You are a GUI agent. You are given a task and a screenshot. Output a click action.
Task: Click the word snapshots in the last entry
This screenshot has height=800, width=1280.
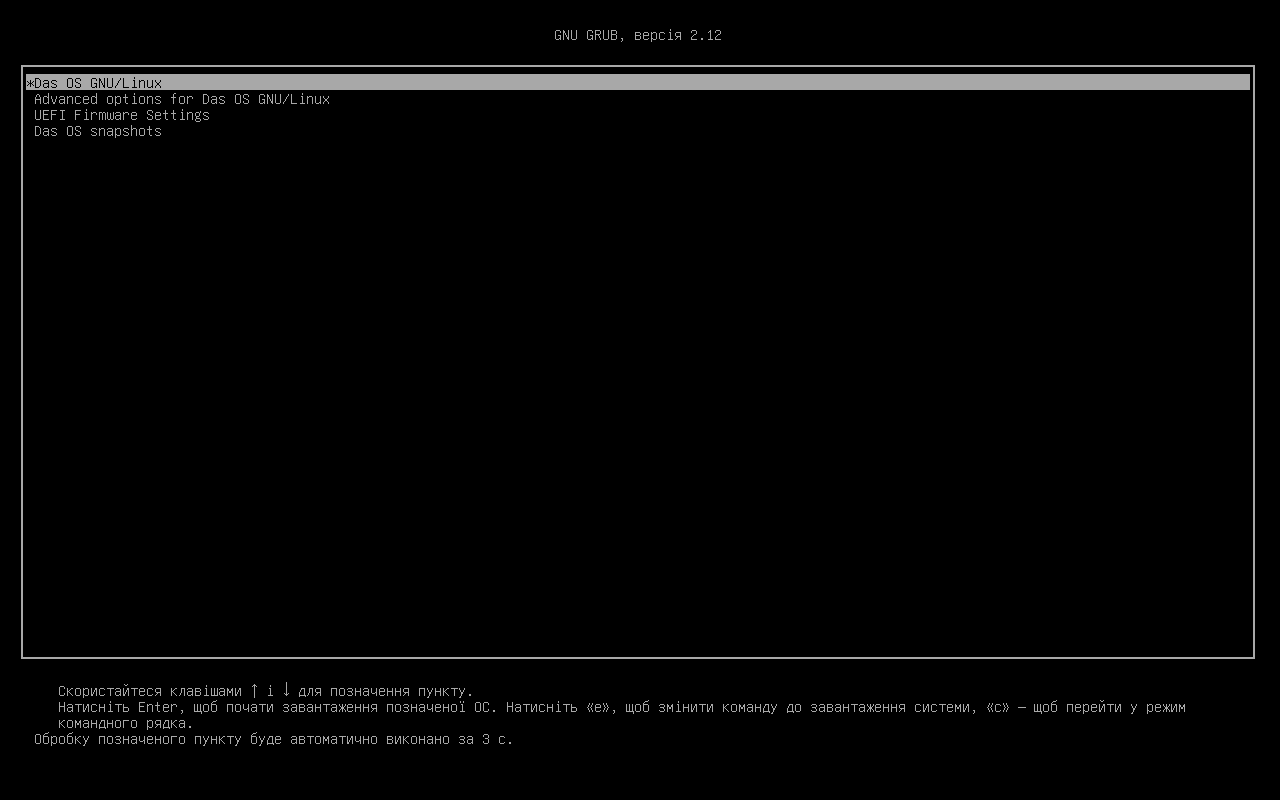[x=126, y=131]
